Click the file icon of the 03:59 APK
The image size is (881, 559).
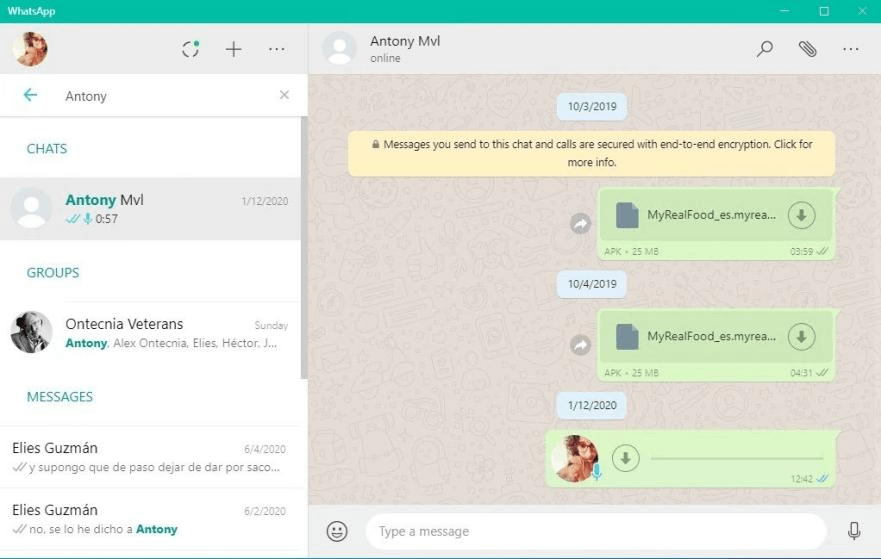(627, 215)
